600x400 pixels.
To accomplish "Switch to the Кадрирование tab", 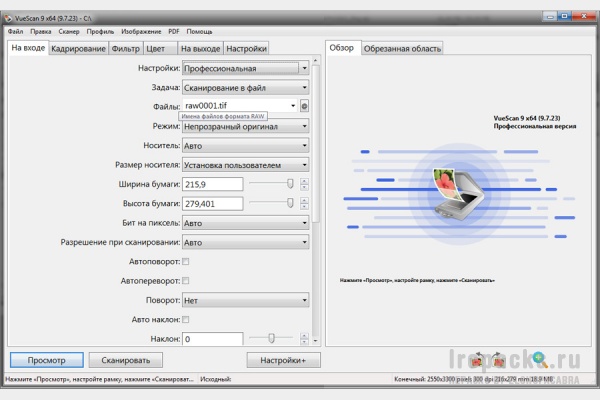I will pos(78,49).
